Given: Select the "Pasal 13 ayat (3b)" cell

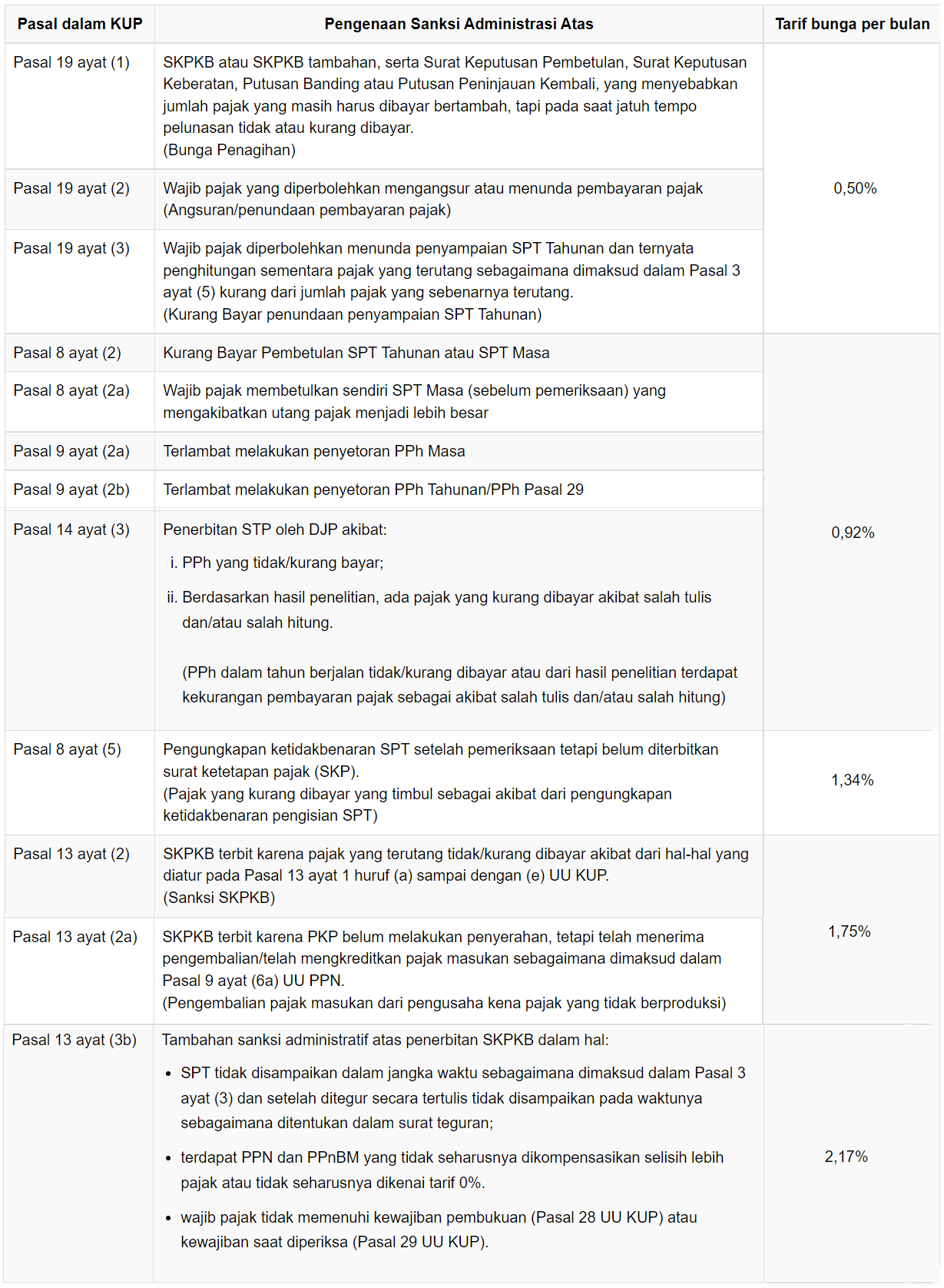Looking at the screenshot, I should pyautogui.click(x=75, y=1041).
